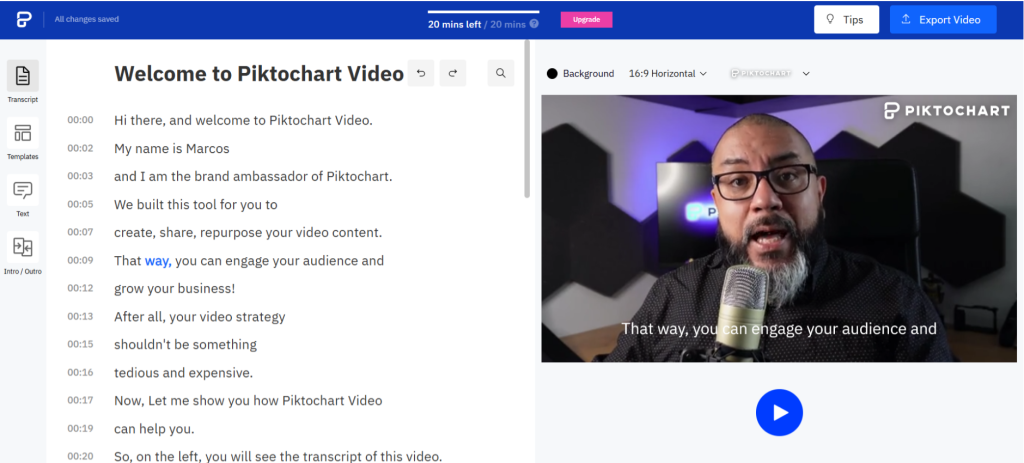Click the pink Upgrade button
Viewport: 1024px width, 463px height.
pos(586,20)
